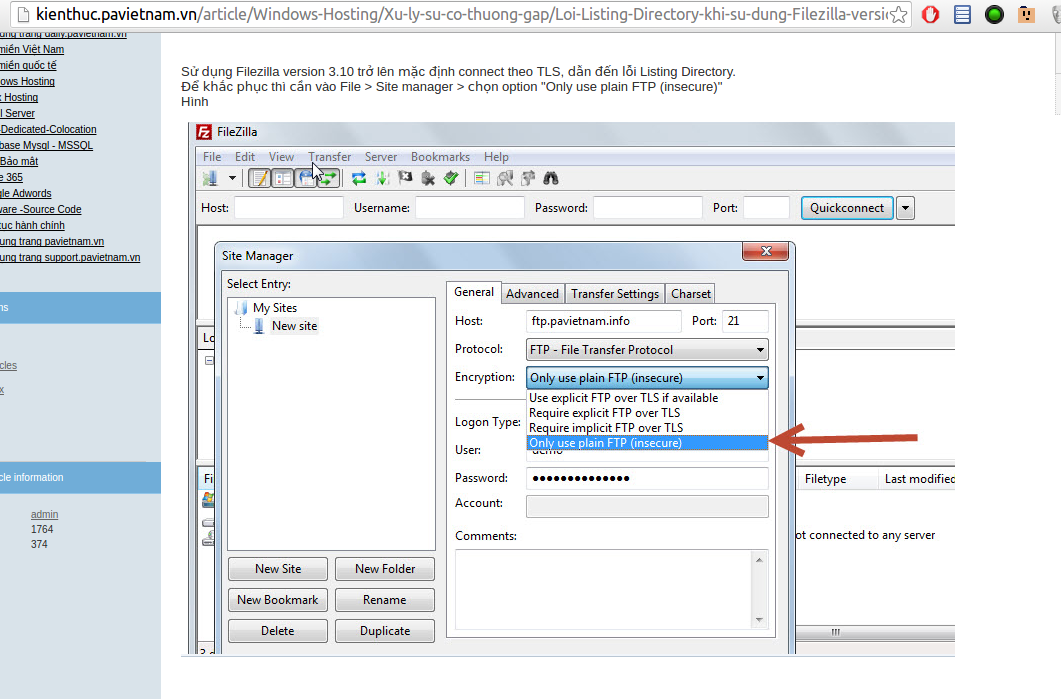The height and width of the screenshot is (699, 1061).
Task: Open the Site Manager toolbar icon in FileZilla
Action: [x=210, y=178]
